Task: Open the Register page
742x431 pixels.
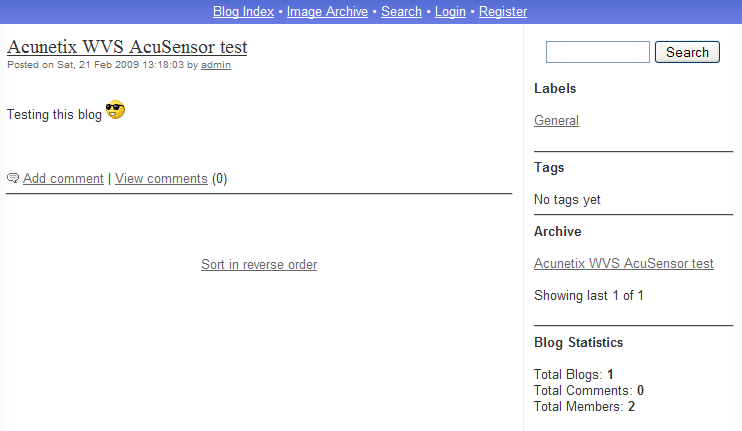Action: pos(503,11)
